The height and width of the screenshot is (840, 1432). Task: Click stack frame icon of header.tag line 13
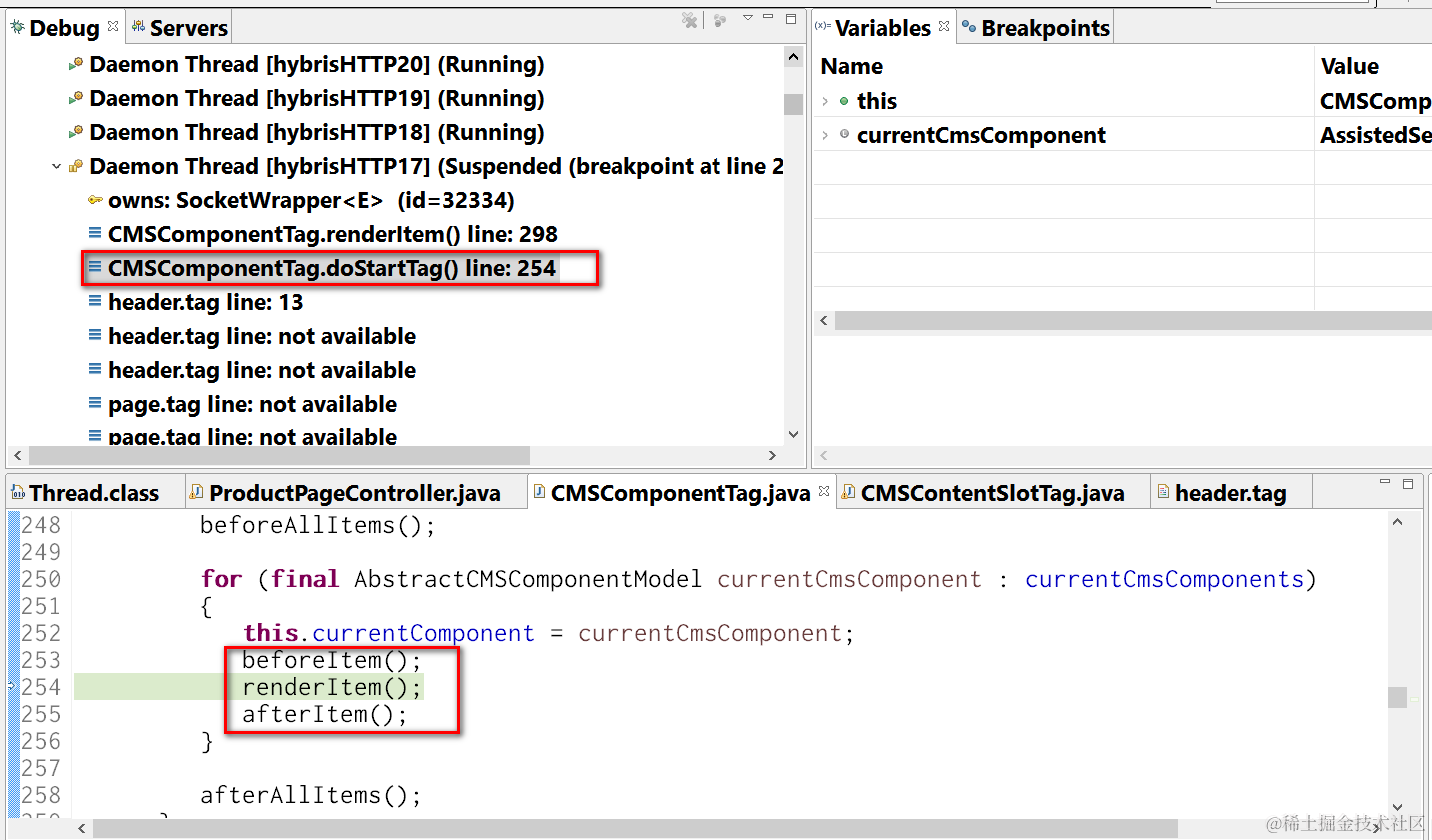click(95, 301)
